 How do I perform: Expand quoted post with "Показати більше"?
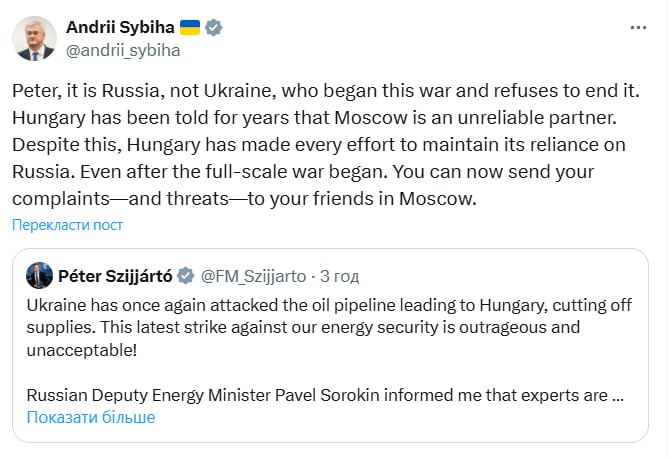pyautogui.click(x=90, y=417)
